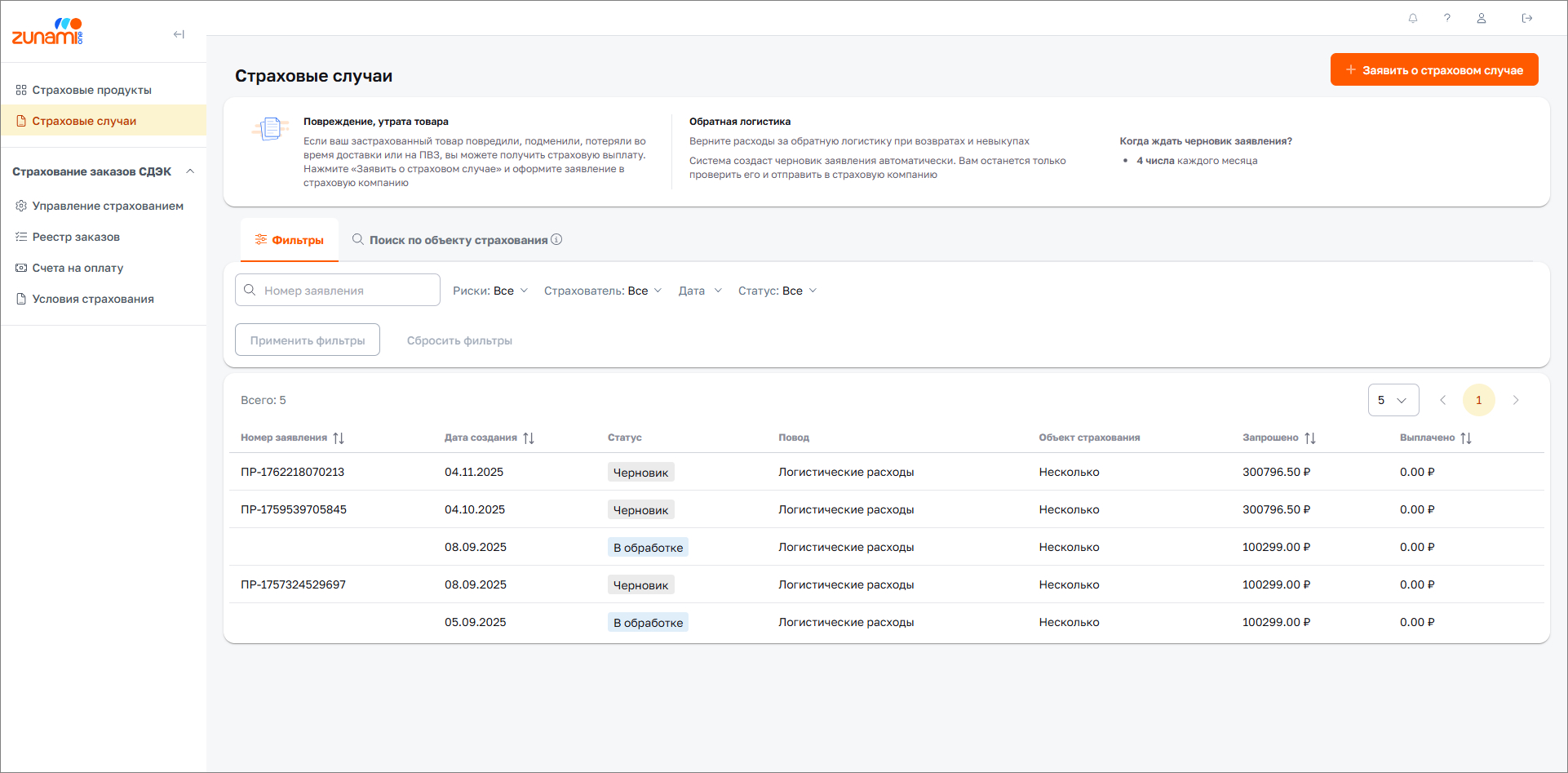Sort by application number column
This screenshot has height=773, width=1568.
pyautogui.click(x=339, y=438)
